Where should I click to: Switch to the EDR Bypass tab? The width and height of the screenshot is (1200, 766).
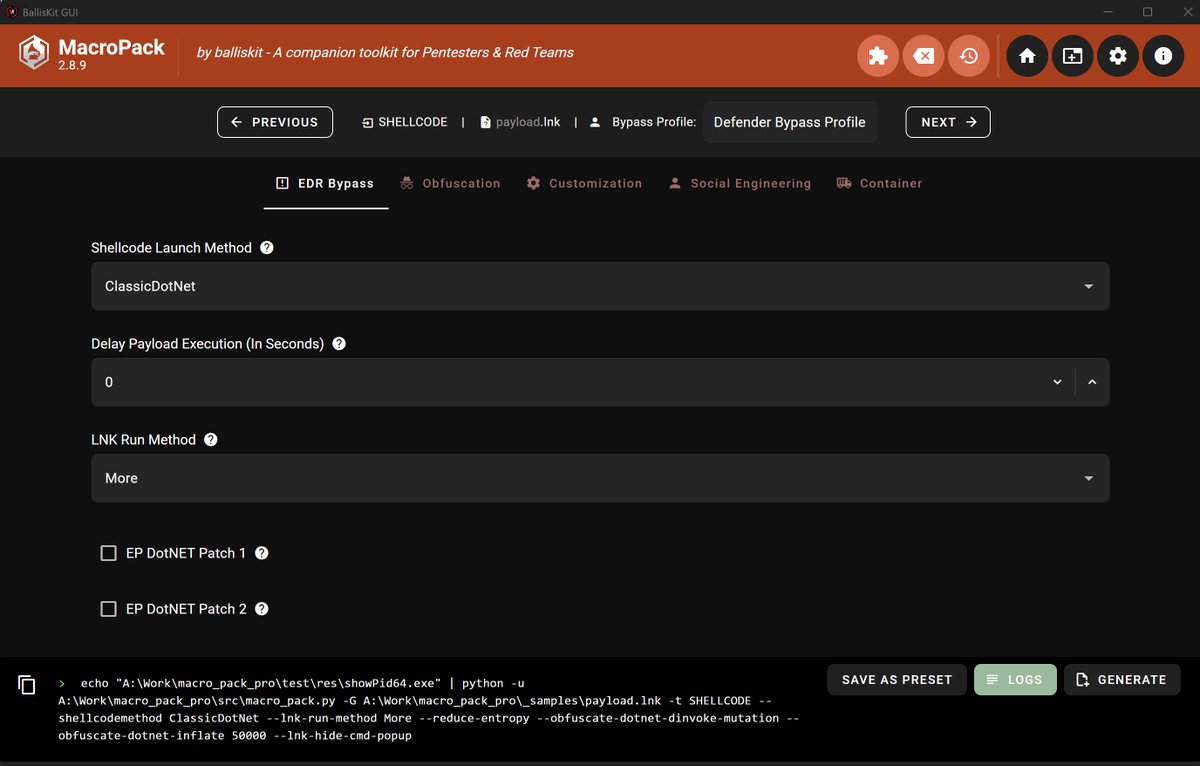click(326, 184)
